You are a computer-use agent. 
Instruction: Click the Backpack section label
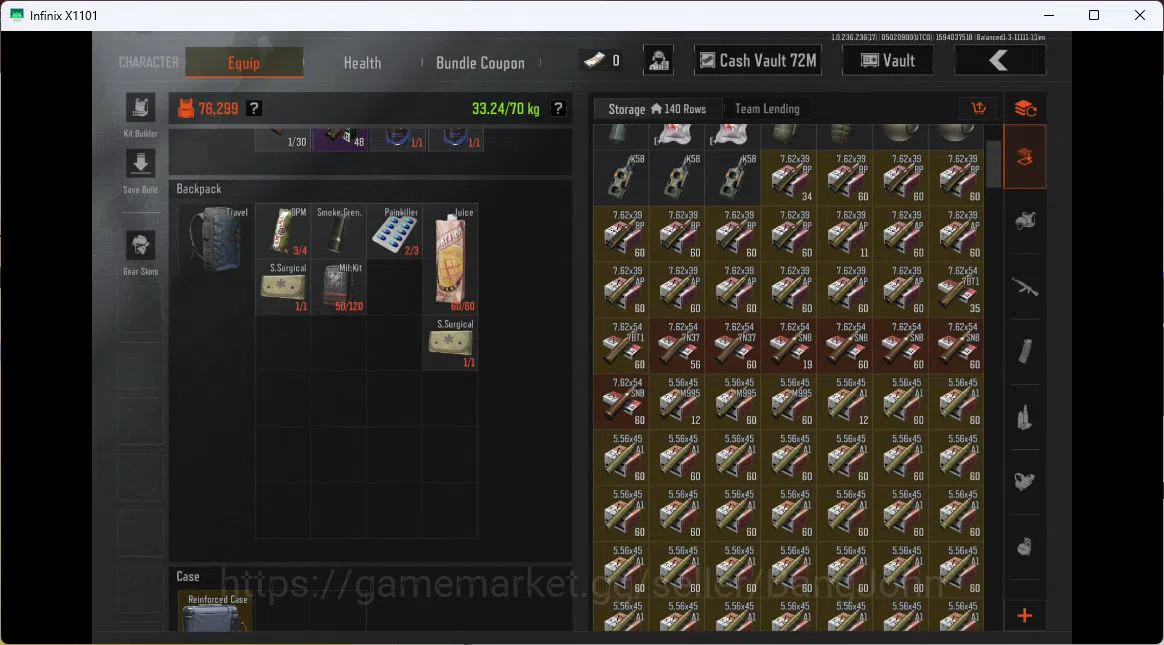(x=199, y=189)
